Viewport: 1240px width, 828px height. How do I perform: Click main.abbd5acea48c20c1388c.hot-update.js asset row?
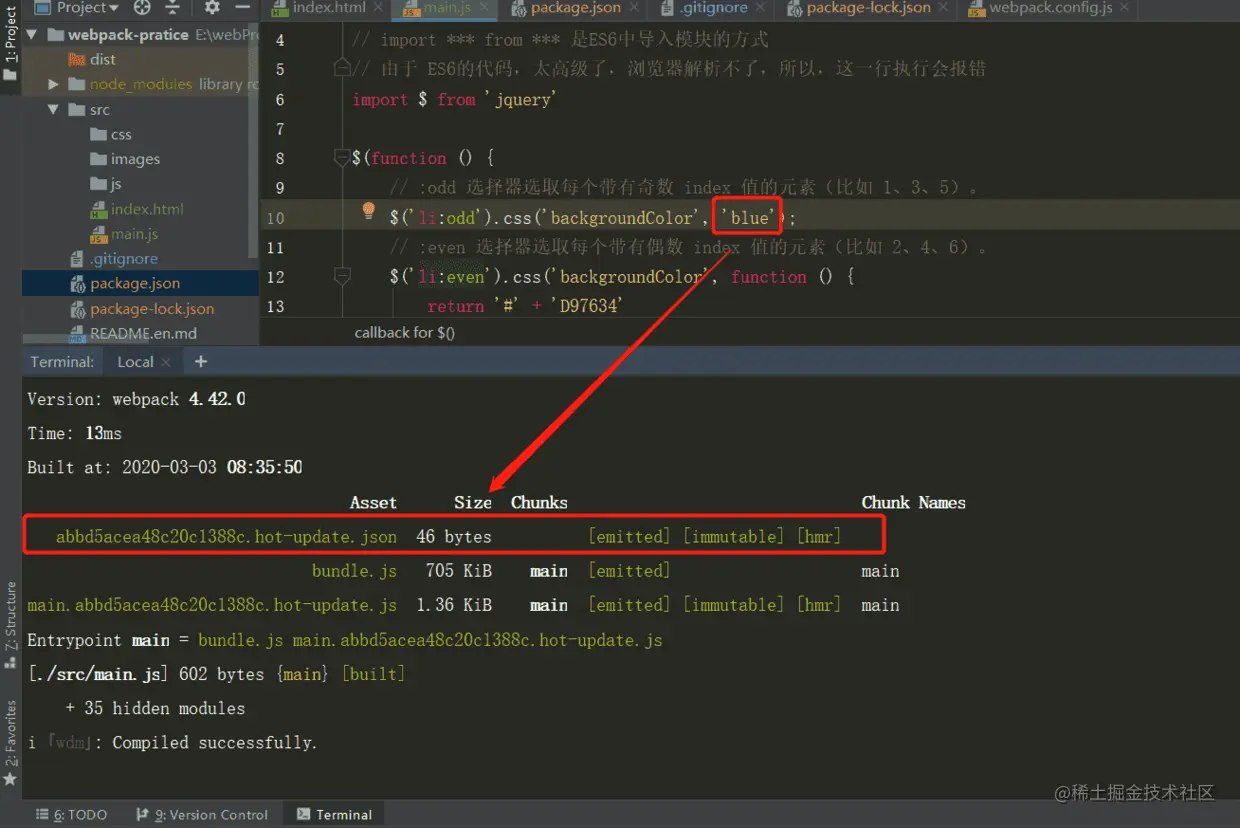[x=212, y=605]
